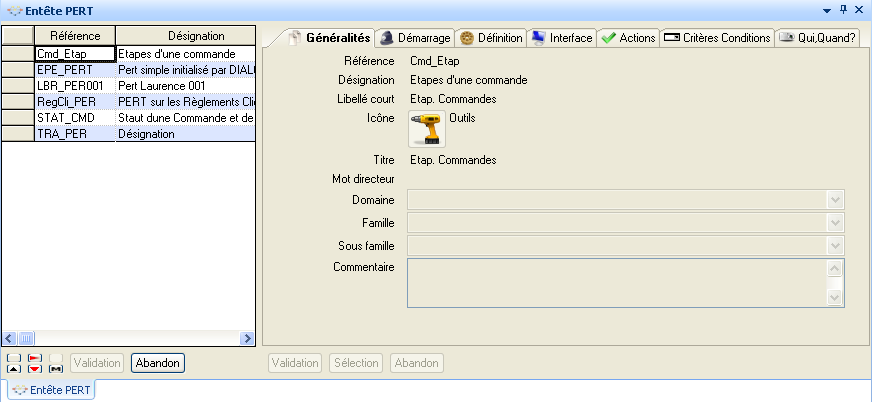872x402 pixels.
Task: Toggle the auto-hide pin in the title bar
Action: [x=843, y=8]
